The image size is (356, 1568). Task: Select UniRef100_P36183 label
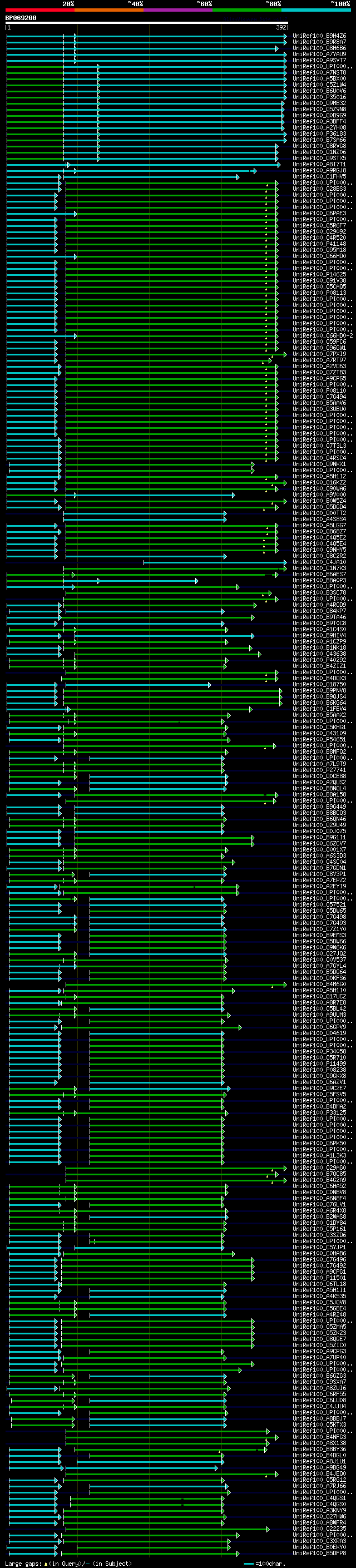(319, 134)
